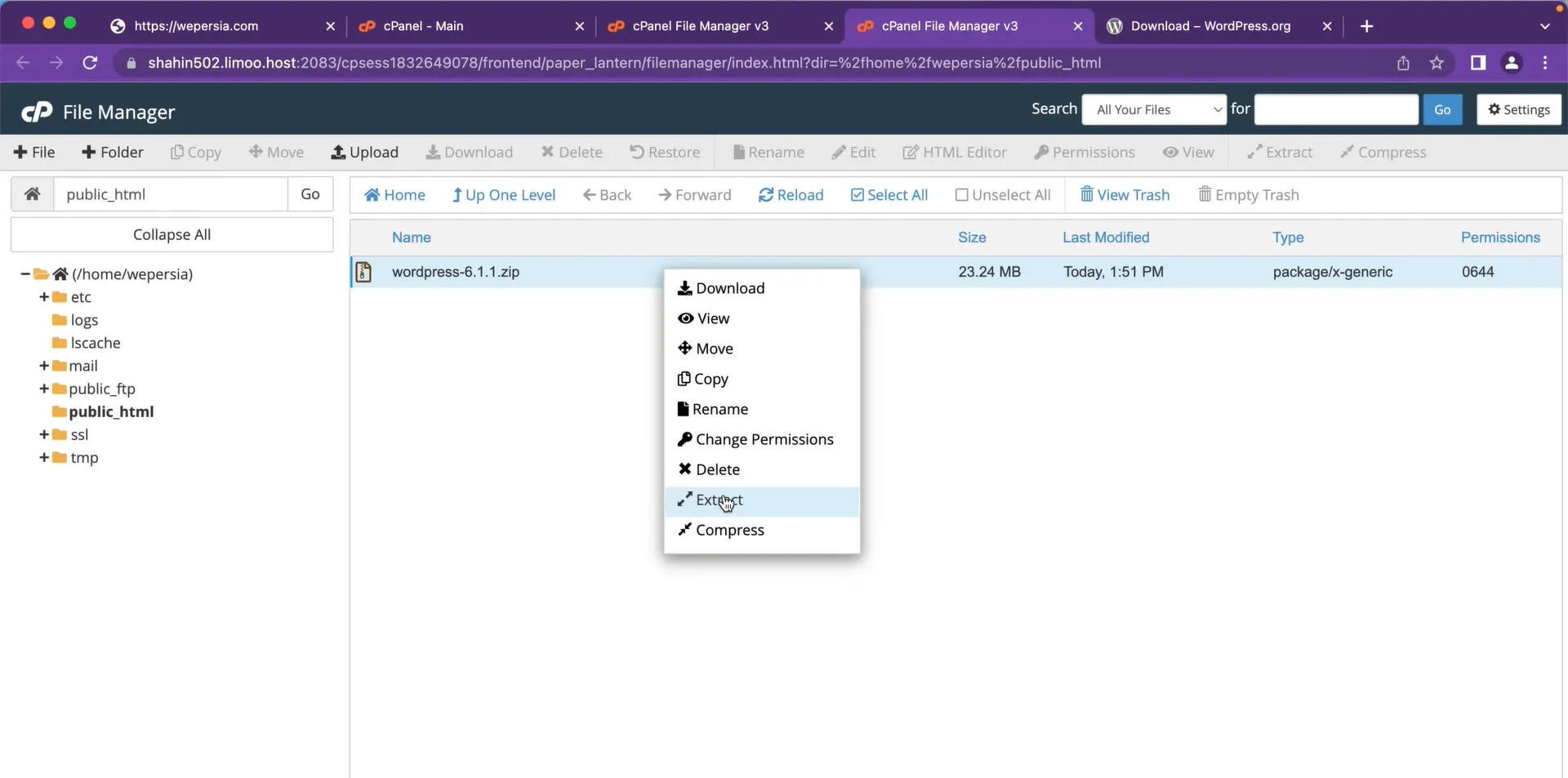Click the zip file icon for wordpress-6.1.1.zip

364,272
